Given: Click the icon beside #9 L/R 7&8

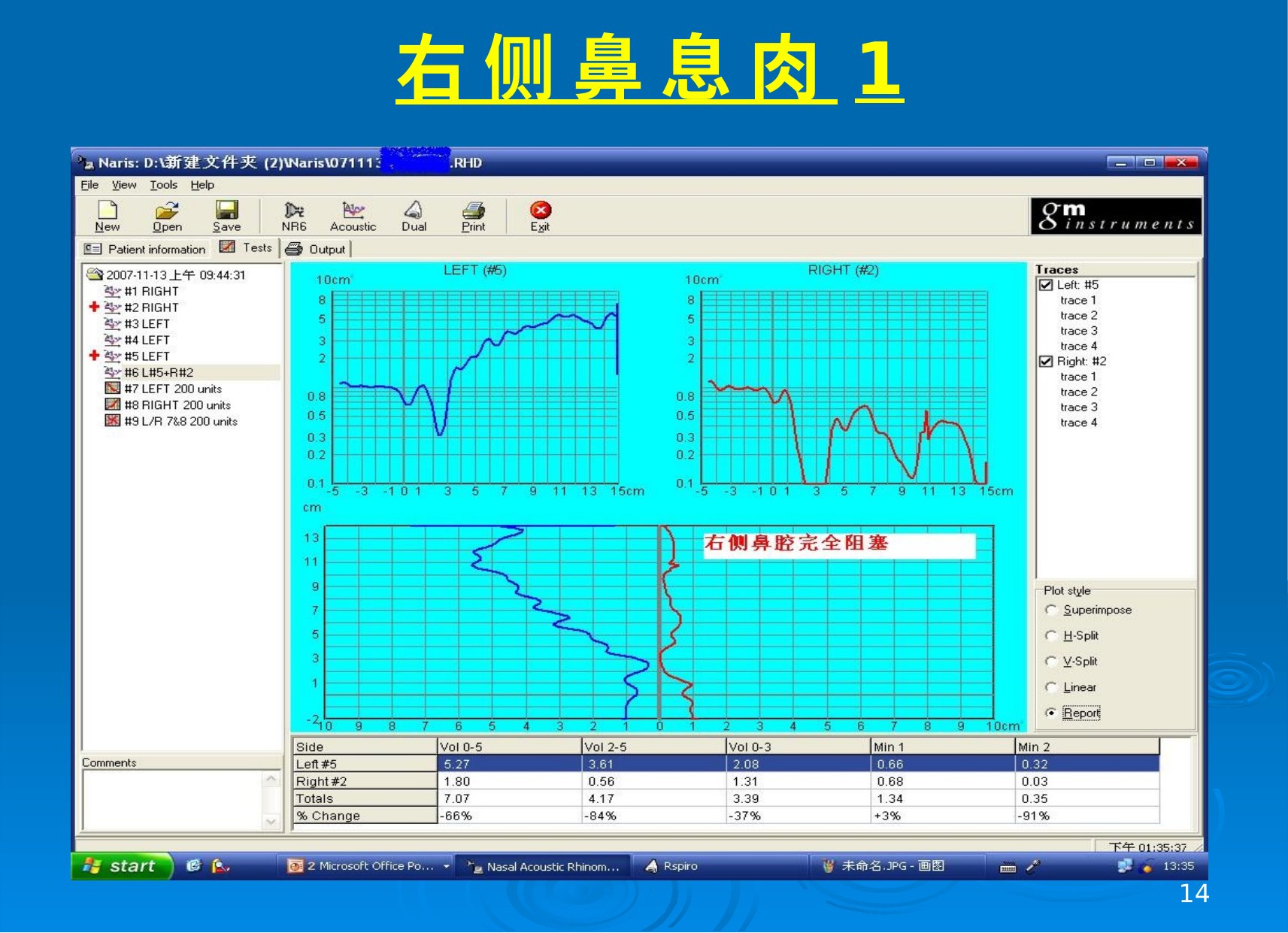Looking at the screenshot, I should (x=112, y=421).
